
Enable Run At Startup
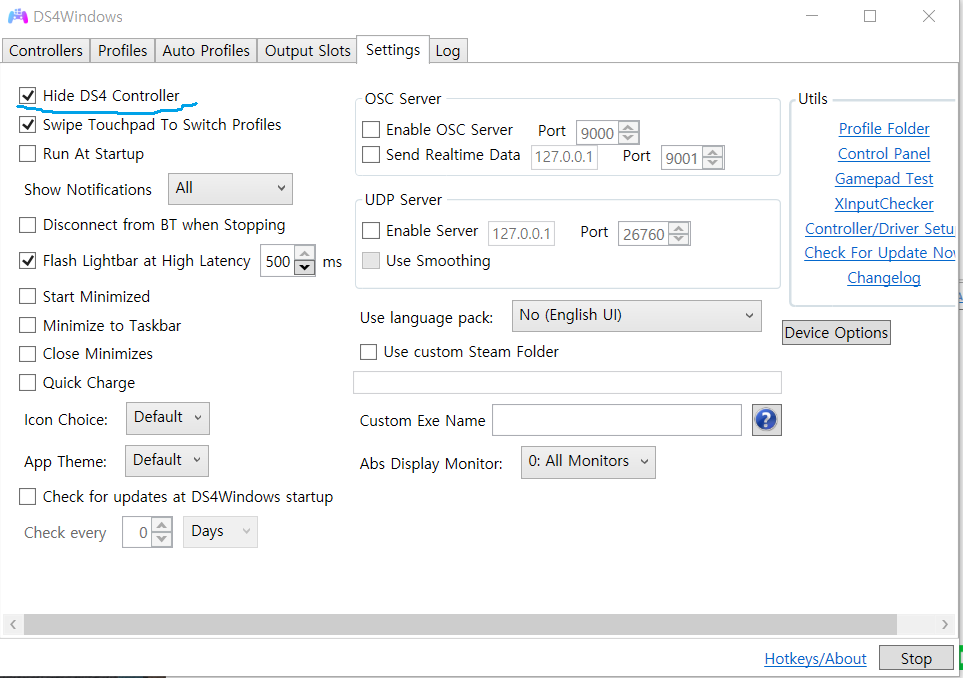tap(28, 154)
